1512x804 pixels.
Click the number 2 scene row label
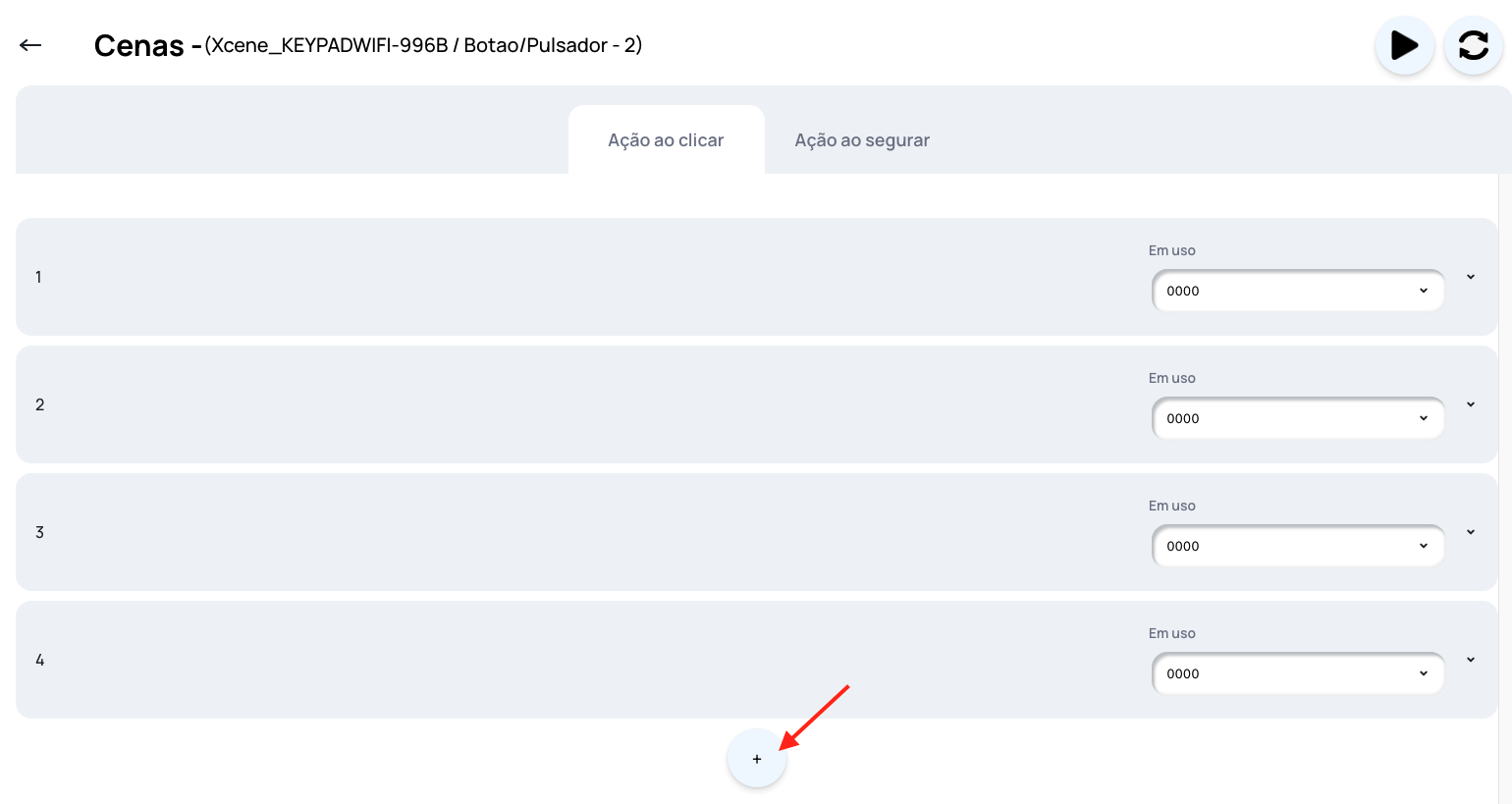[39, 405]
